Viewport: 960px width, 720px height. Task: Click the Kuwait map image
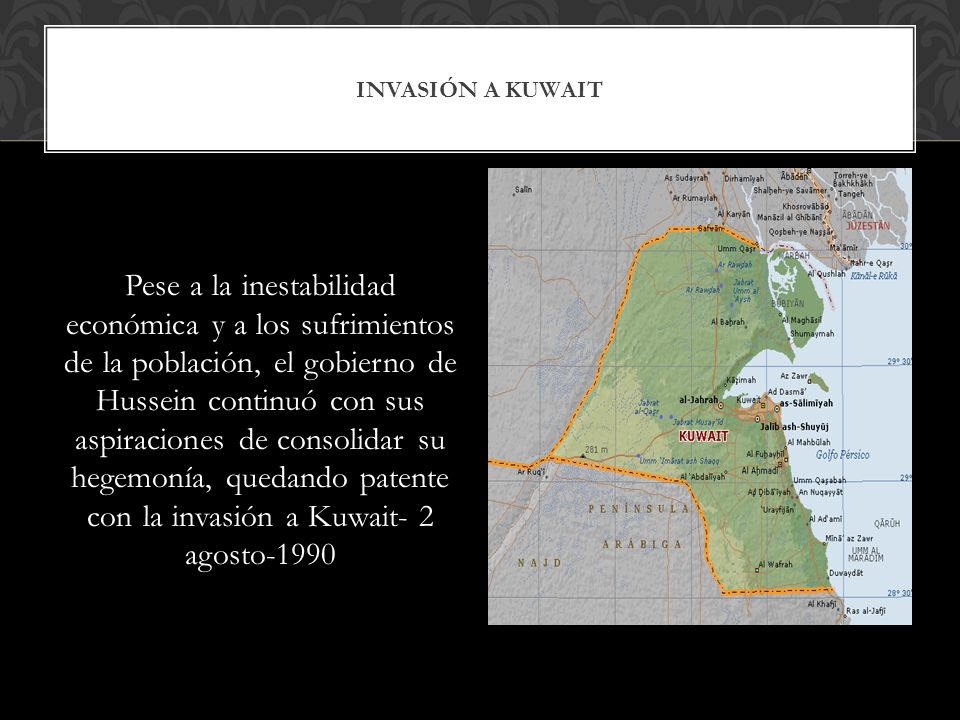click(700, 396)
